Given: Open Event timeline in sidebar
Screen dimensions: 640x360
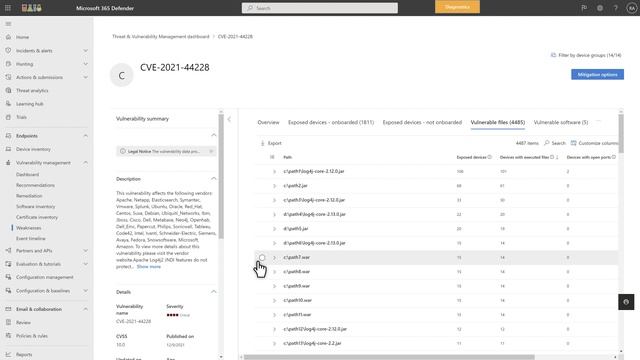Looking at the screenshot, I should (31, 238).
